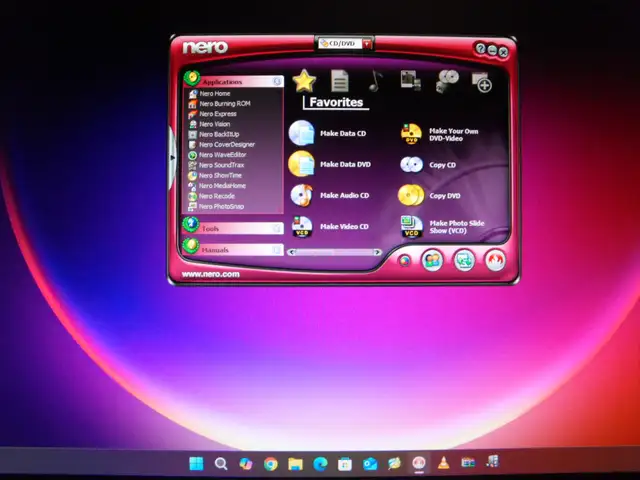The height and width of the screenshot is (480, 640).
Task: Launch Nero Vision
Action: click(x=209, y=124)
